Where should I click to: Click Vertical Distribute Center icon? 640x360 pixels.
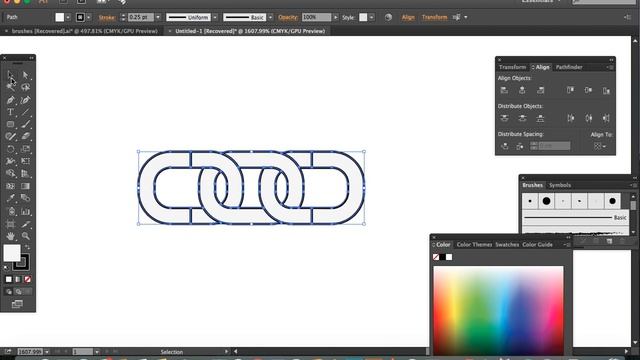(522, 118)
